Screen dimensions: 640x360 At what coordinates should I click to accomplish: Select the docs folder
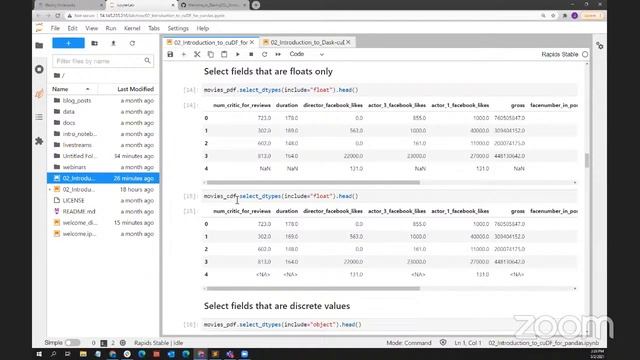pyautogui.click(x=103, y=122)
